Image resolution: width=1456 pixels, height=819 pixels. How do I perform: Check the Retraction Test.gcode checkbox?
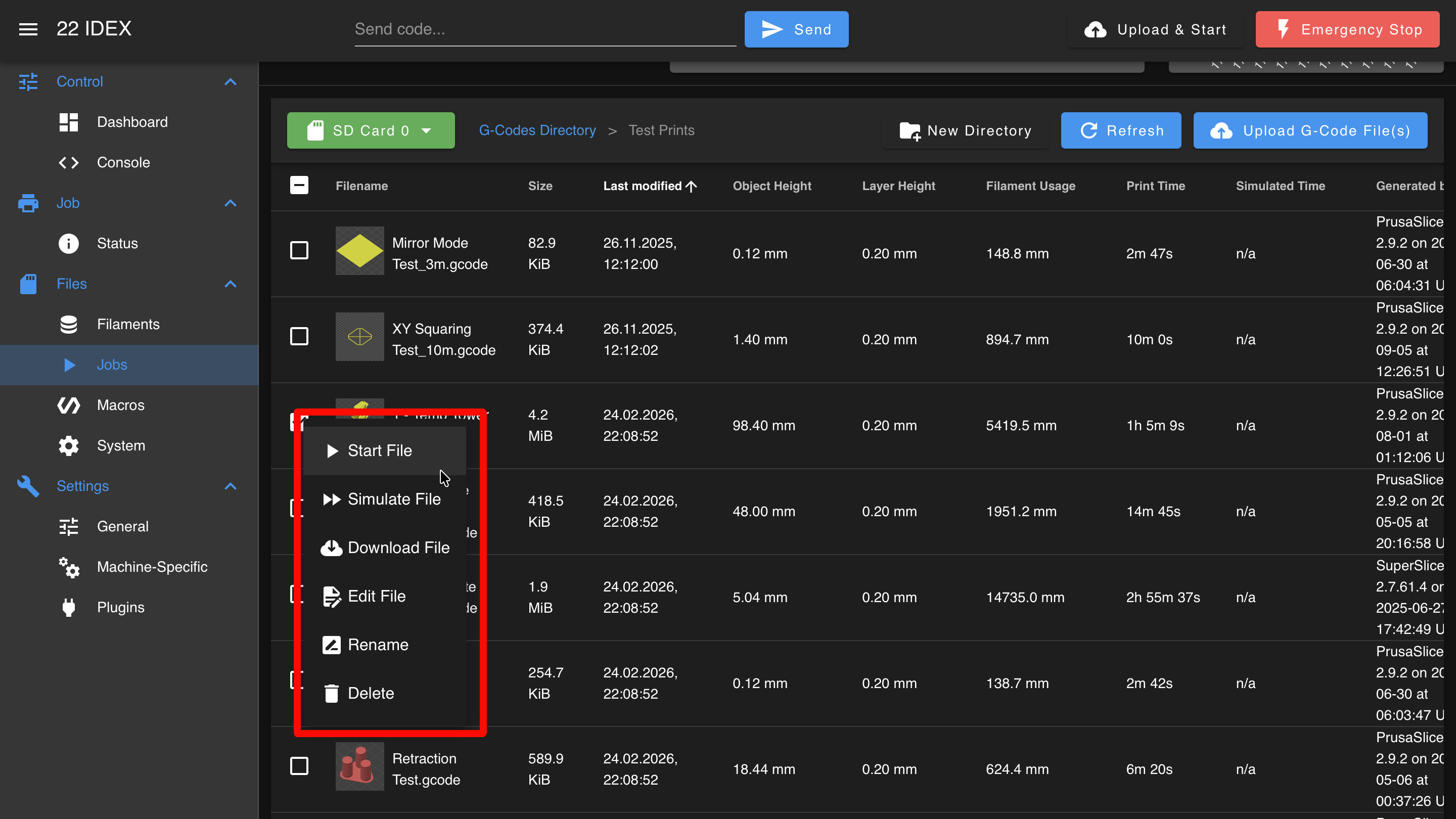(299, 765)
